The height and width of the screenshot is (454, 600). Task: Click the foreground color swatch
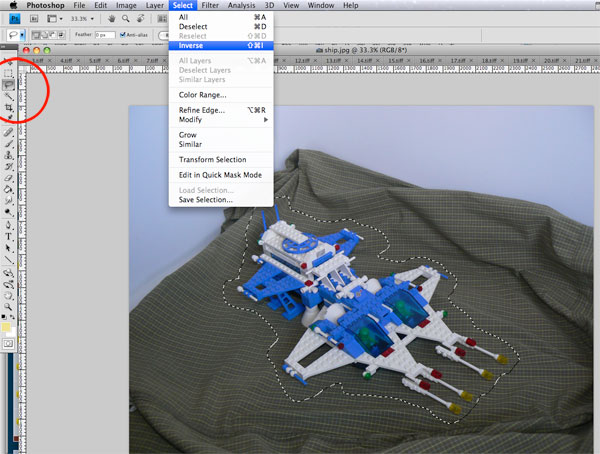pos(7,325)
